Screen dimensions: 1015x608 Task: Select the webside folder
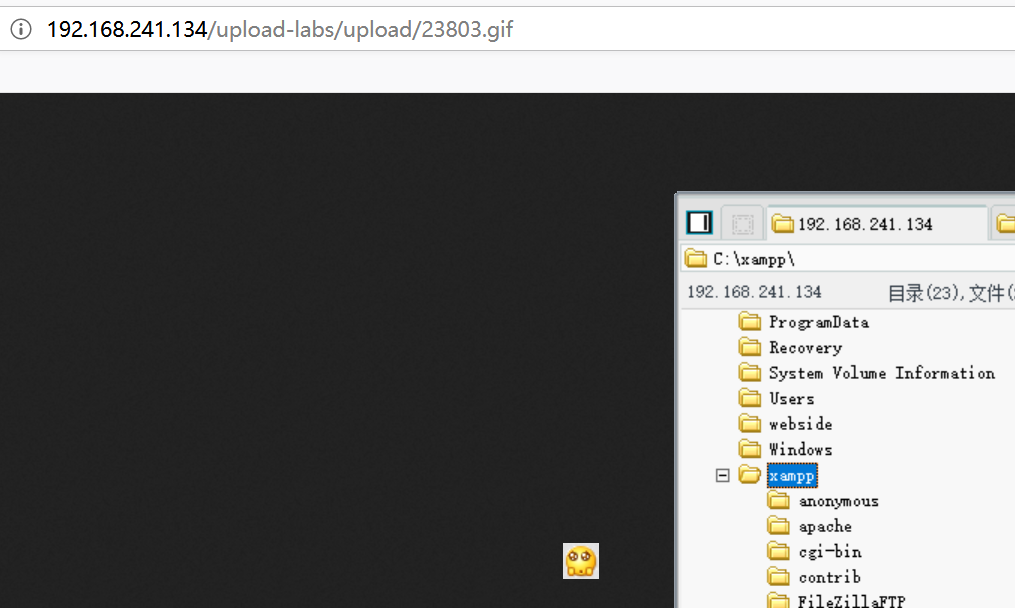pyautogui.click(x=800, y=424)
